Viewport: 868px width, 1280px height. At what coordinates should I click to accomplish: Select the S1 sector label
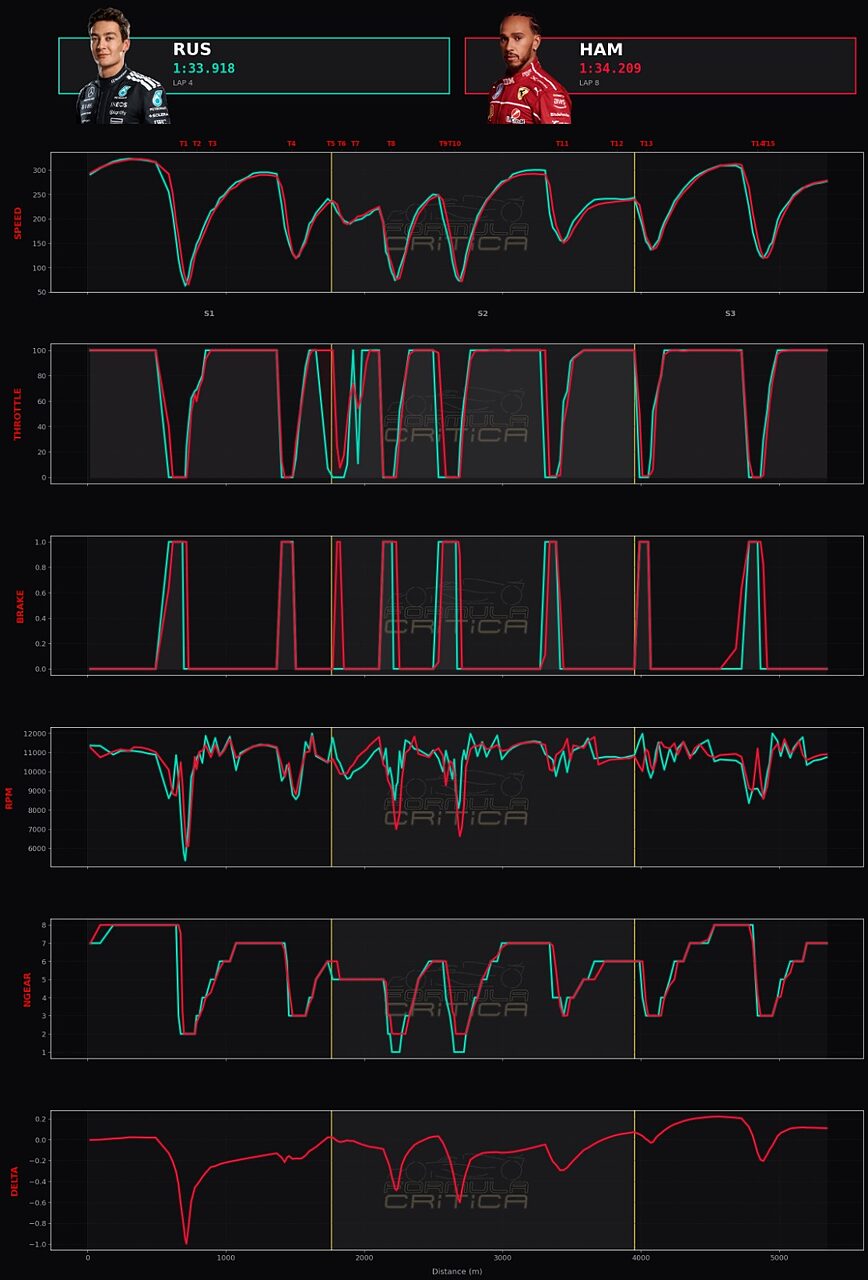pos(209,314)
